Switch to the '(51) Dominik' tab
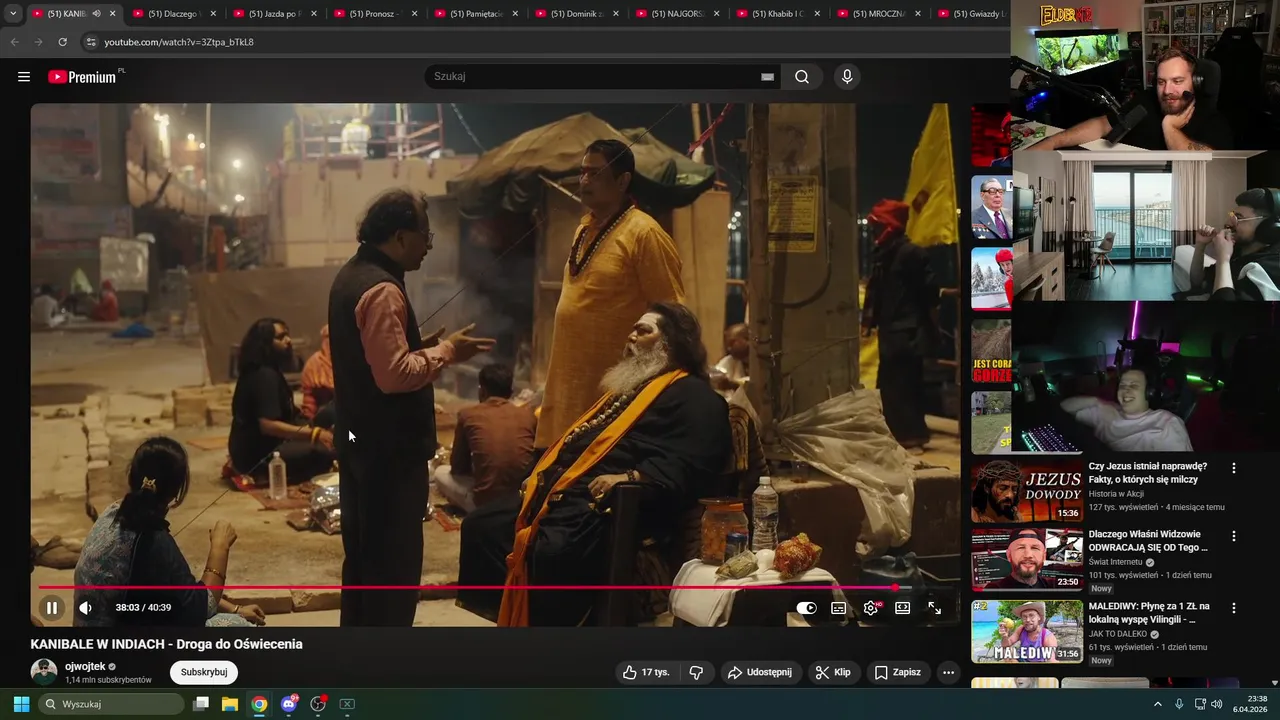1280x720 pixels. (575, 14)
